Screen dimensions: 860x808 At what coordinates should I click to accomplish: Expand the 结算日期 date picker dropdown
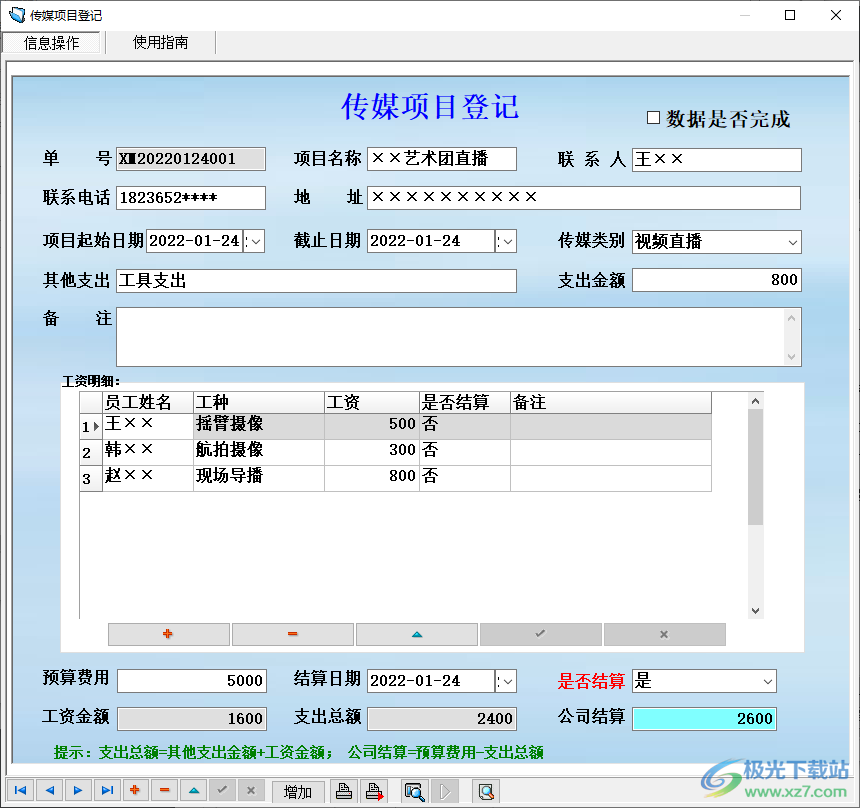pyautogui.click(x=506, y=680)
